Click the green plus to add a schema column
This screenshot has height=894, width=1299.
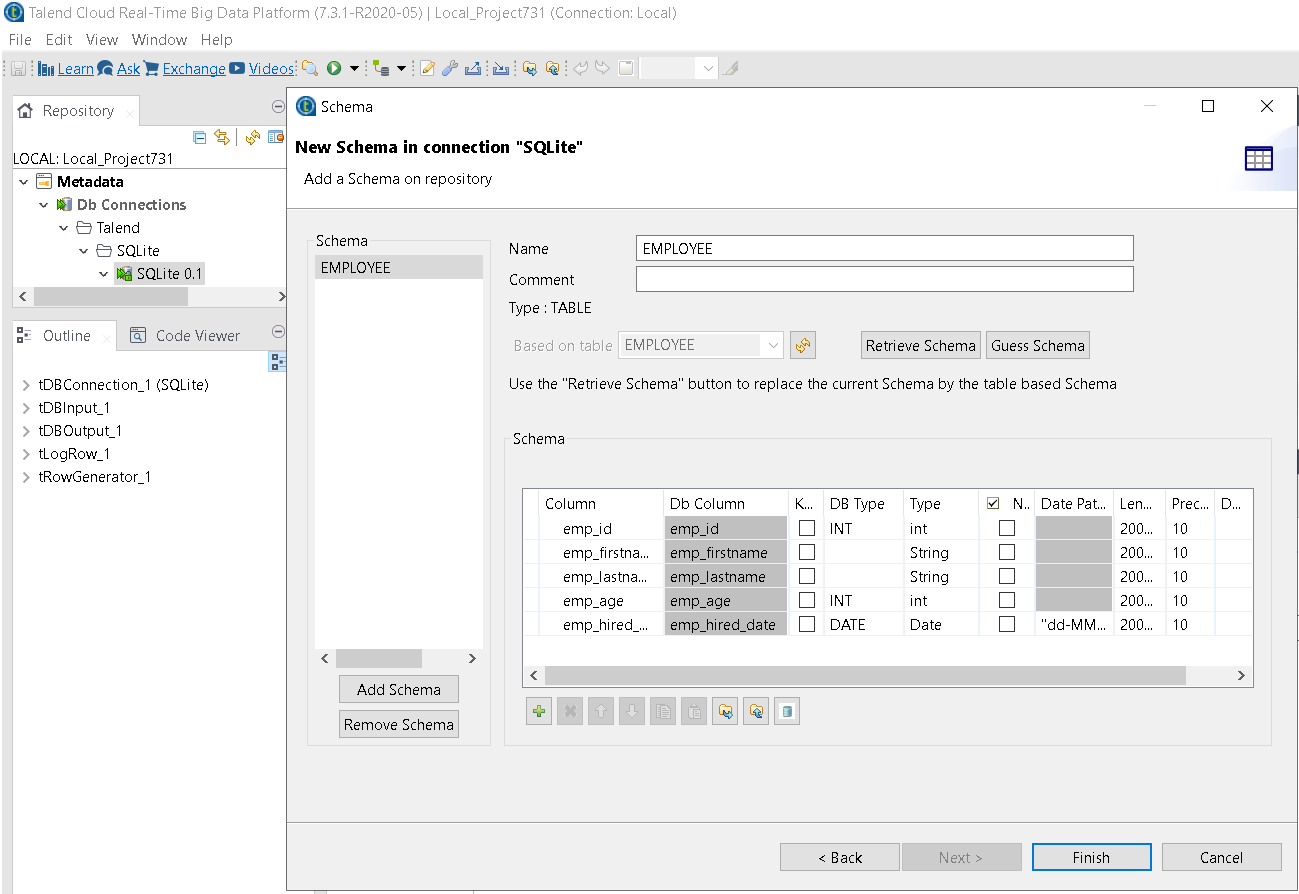tap(539, 710)
